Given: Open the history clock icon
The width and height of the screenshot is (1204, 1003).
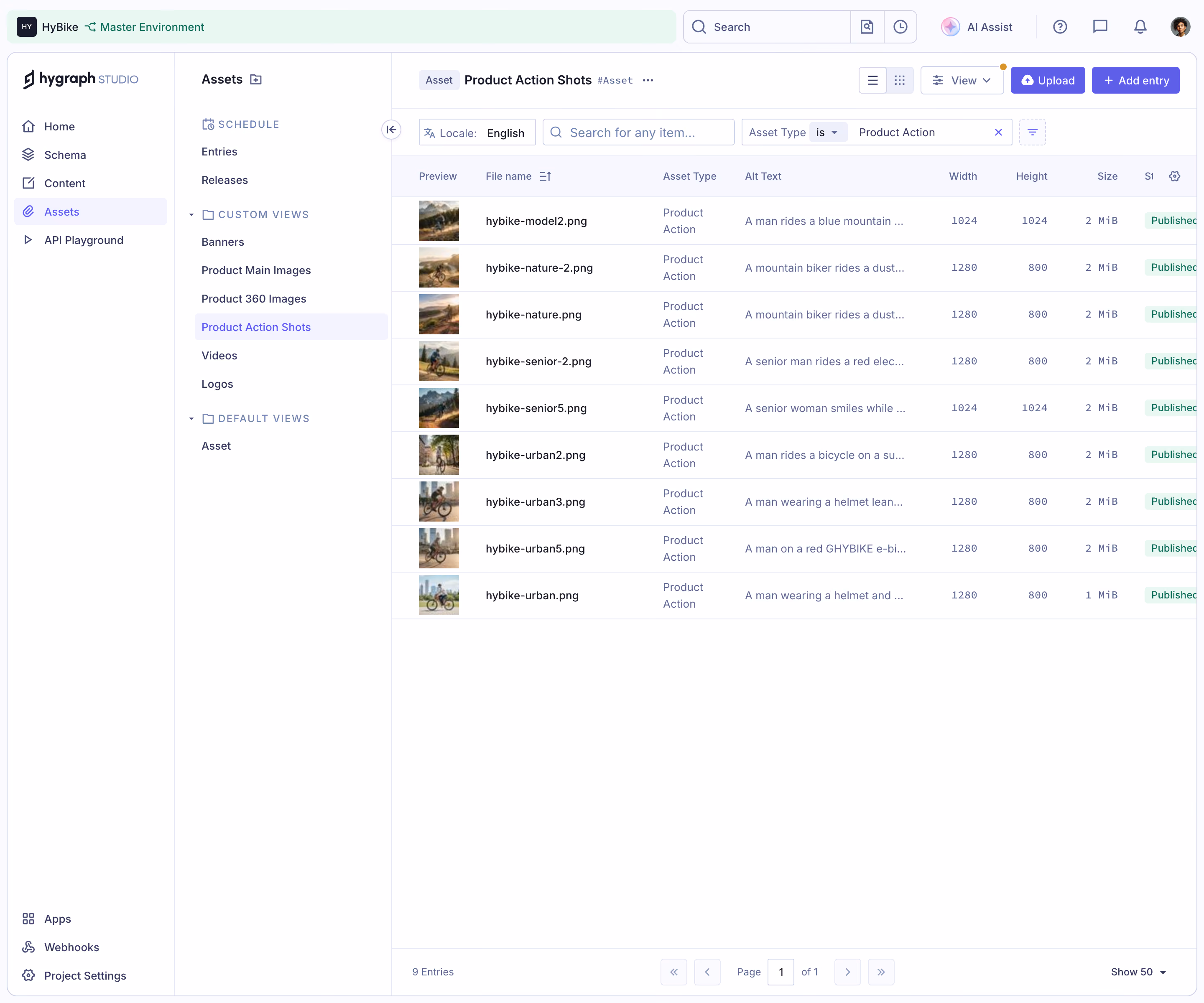Looking at the screenshot, I should pos(900,27).
